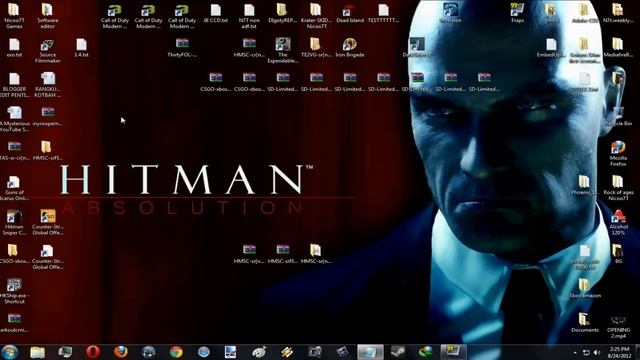Select A Mysterious YouTube document icon

coord(14,120)
